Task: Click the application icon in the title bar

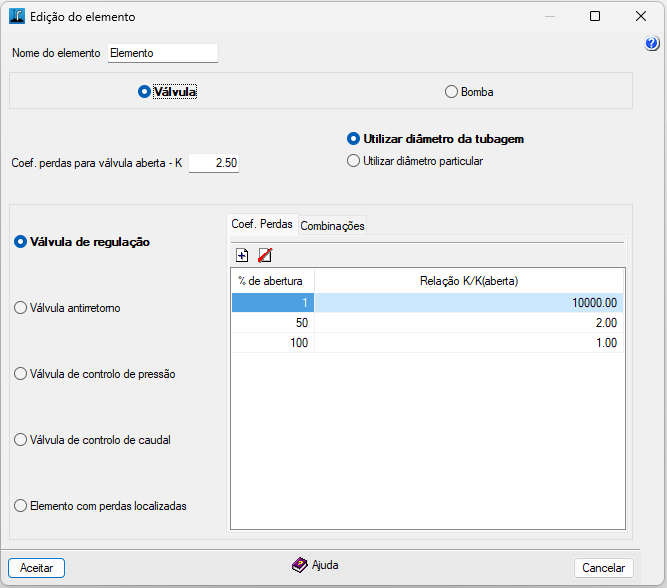Action: click(x=17, y=16)
